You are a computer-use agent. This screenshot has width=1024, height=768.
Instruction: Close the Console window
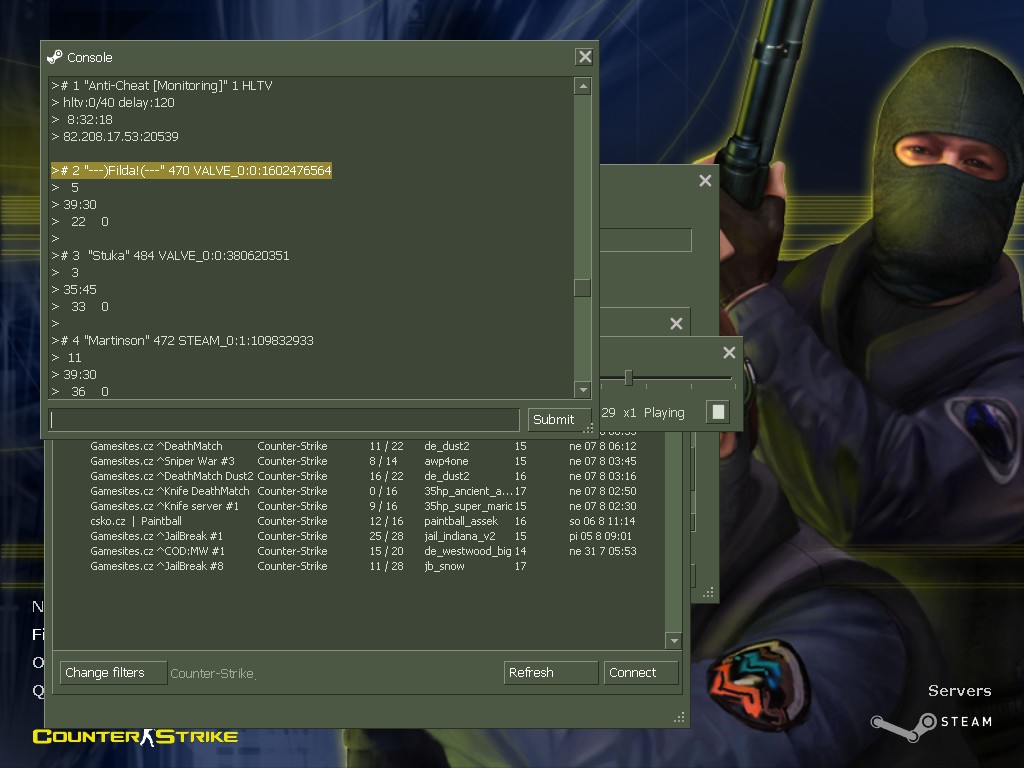(584, 57)
